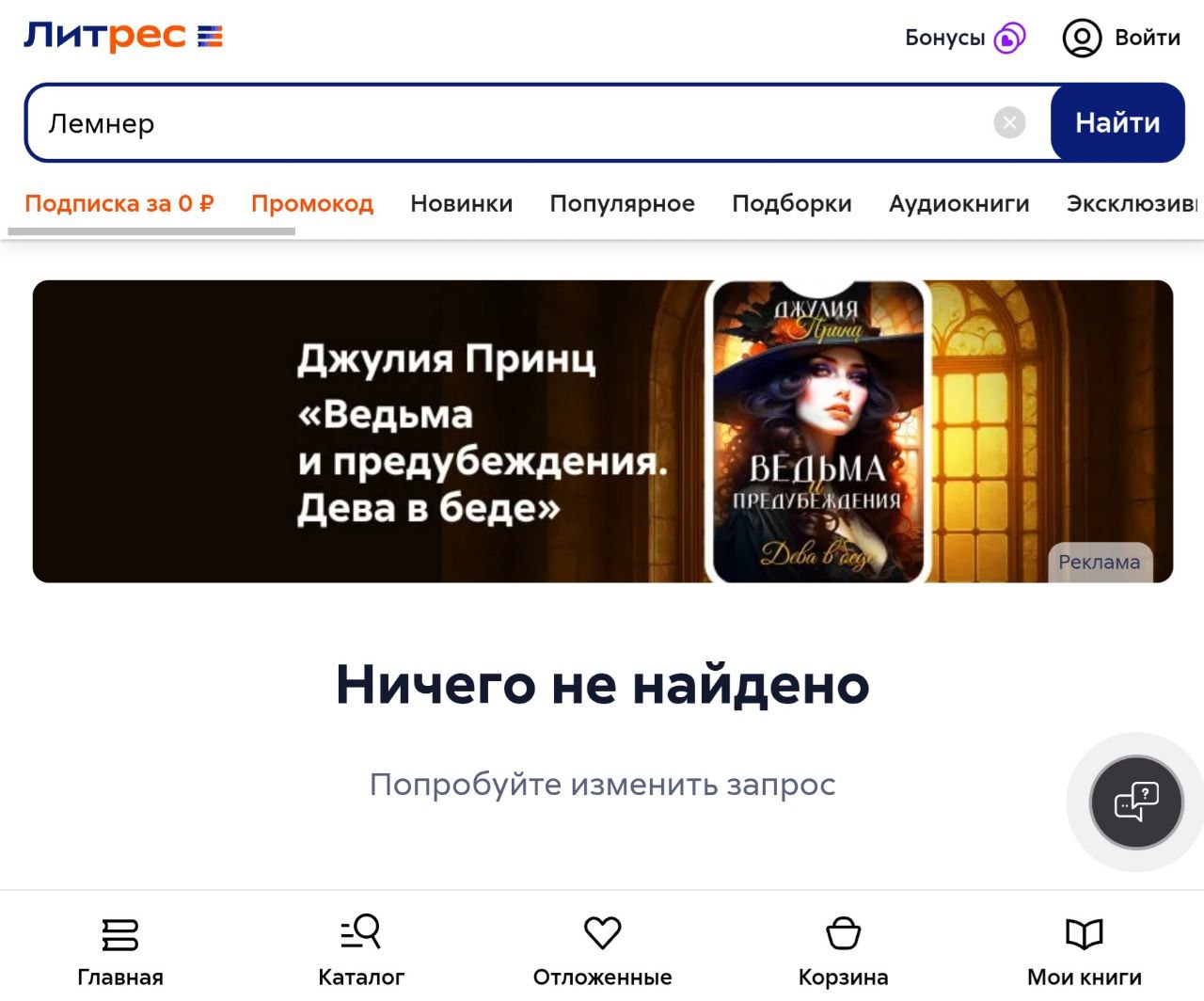Open the Подписка за 0 ₽ tab

(x=119, y=203)
